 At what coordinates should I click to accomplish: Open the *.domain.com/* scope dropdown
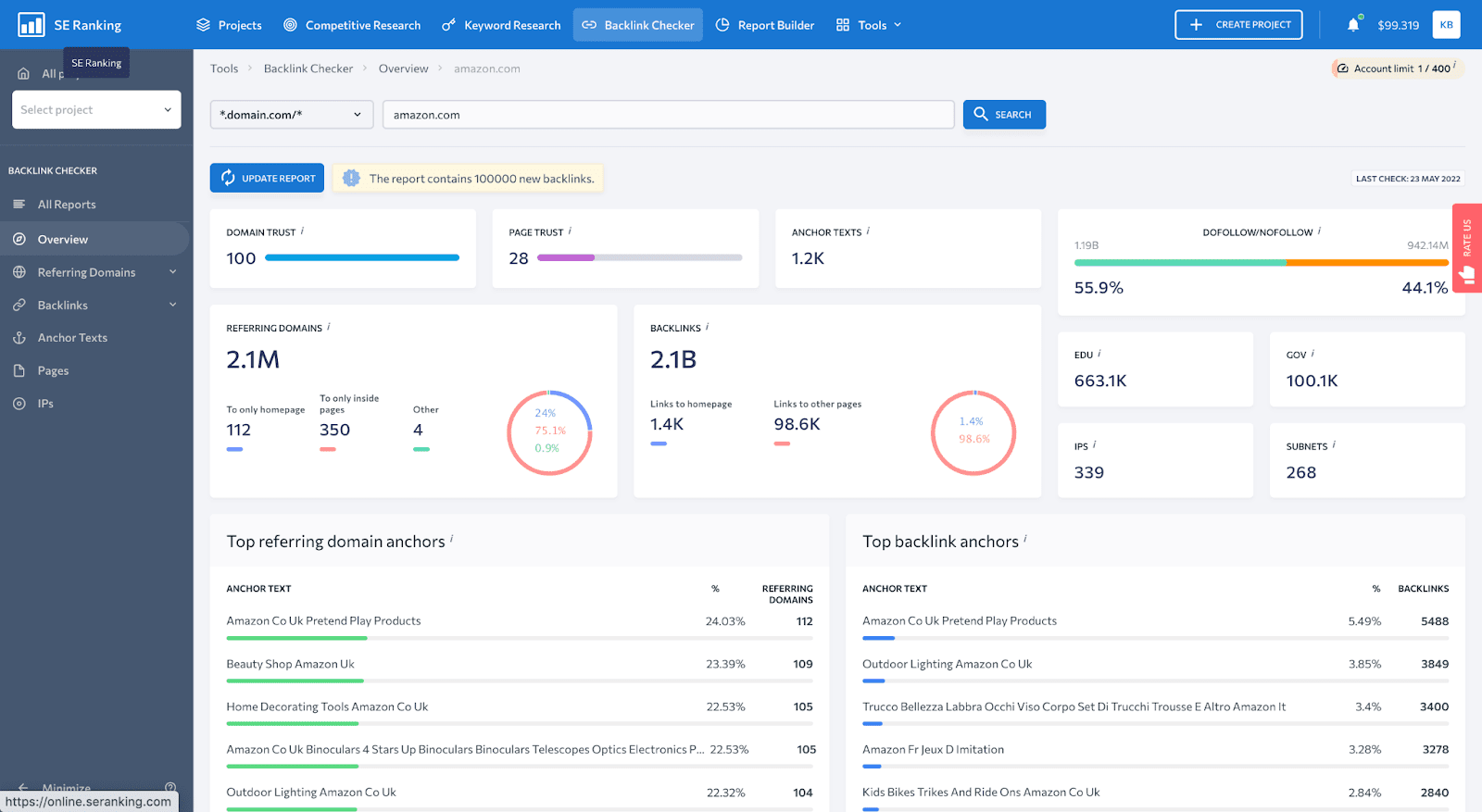coord(292,115)
